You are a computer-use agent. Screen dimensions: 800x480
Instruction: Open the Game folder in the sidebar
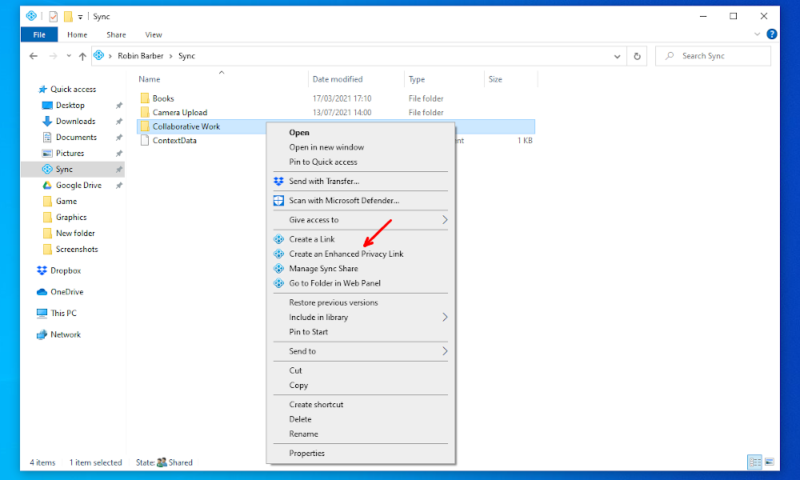[66, 201]
